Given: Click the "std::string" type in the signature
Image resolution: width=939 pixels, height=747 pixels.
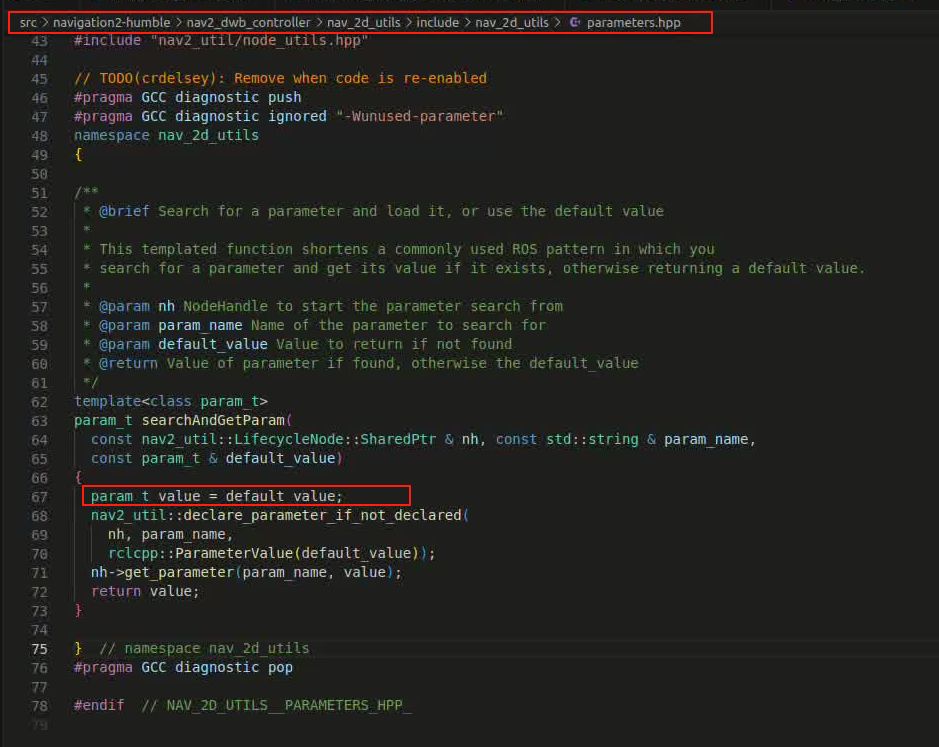Looking at the screenshot, I should tap(592, 440).
